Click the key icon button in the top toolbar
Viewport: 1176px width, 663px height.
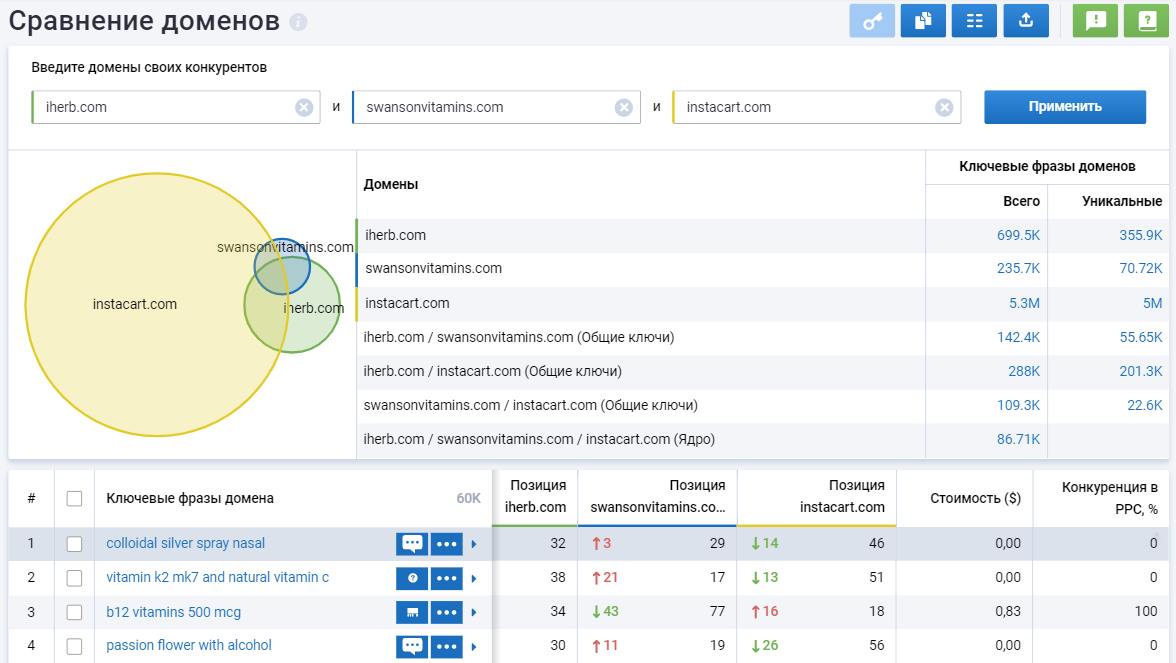[x=872, y=21]
